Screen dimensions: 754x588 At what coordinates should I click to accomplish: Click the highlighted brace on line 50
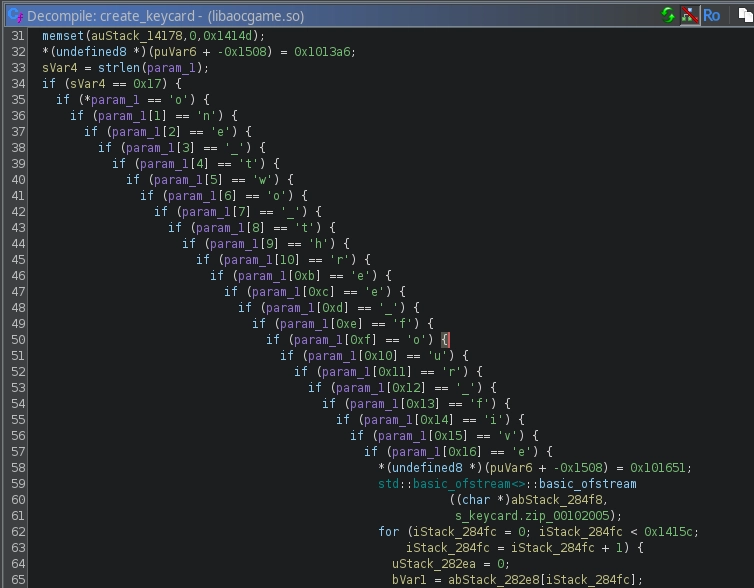446,340
